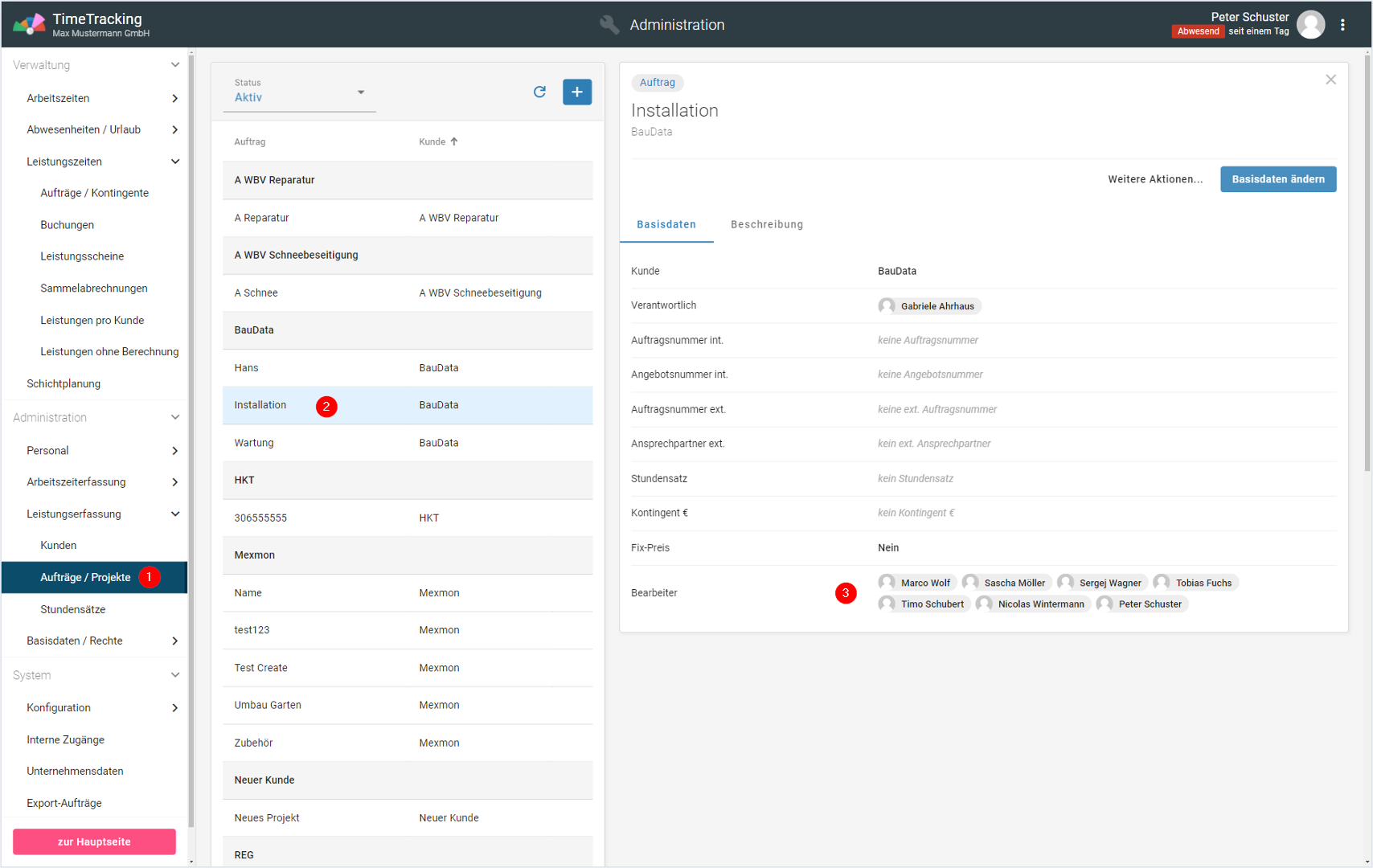
Task: Click the Basisdaten ändern button
Action: pos(1277,179)
